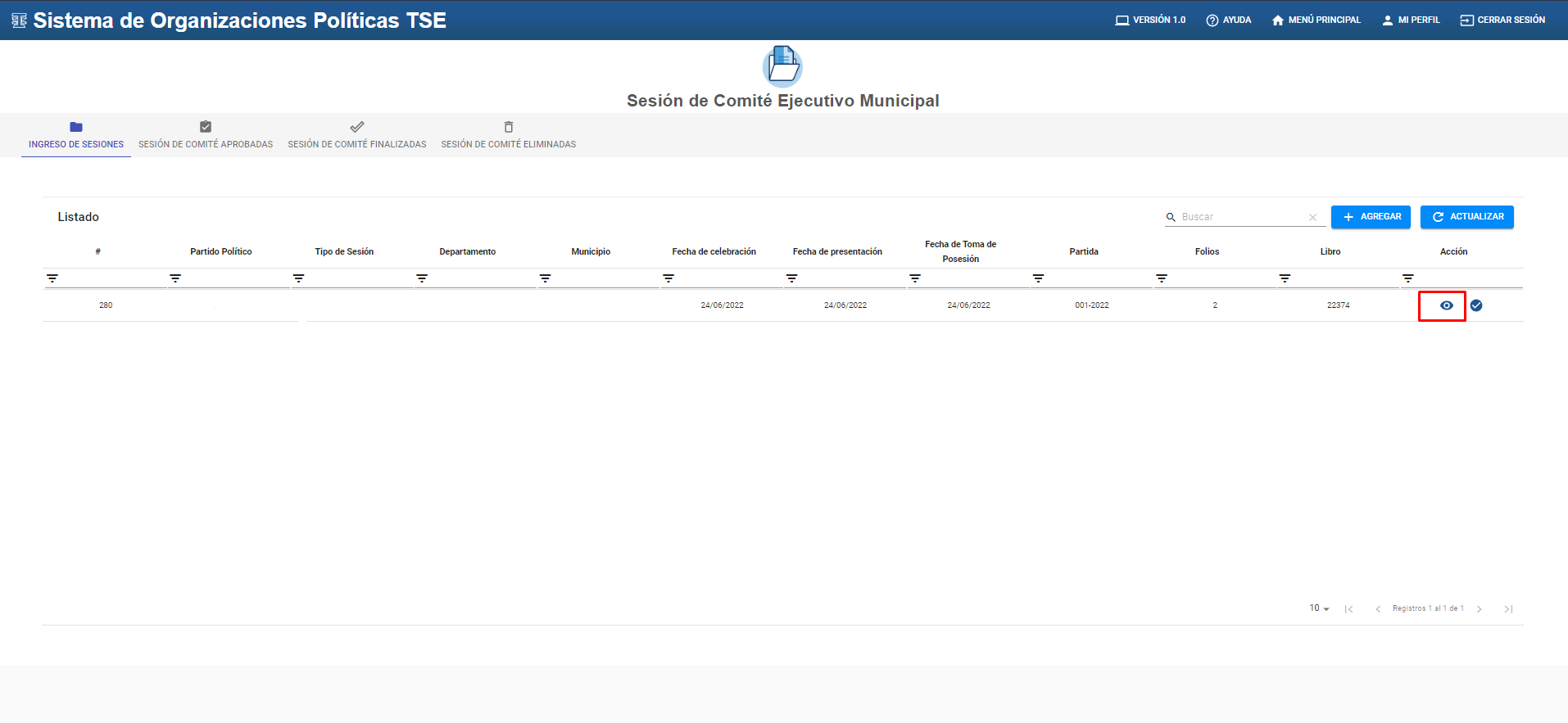Screen dimensions: 1568x723
Task: Click the clear X icon in search box
Action: 1312,217
